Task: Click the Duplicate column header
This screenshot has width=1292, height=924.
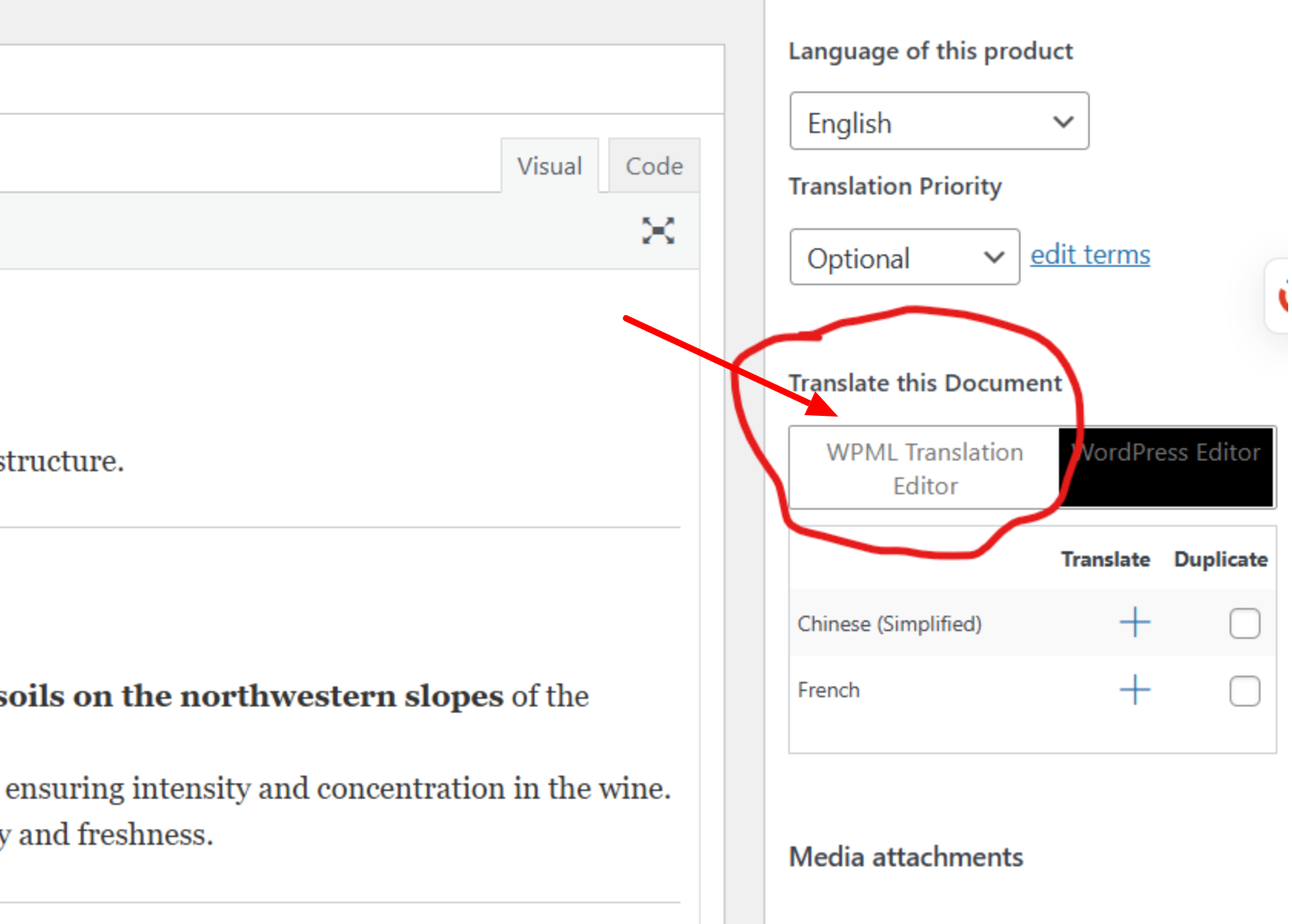Action: pos(1220,559)
